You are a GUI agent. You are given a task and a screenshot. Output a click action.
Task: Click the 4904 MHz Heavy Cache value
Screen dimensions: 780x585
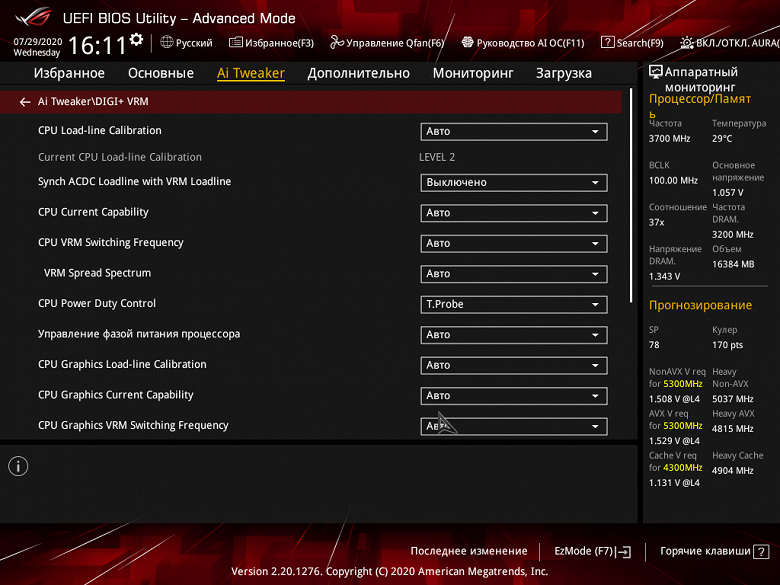(x=732, y=471)
